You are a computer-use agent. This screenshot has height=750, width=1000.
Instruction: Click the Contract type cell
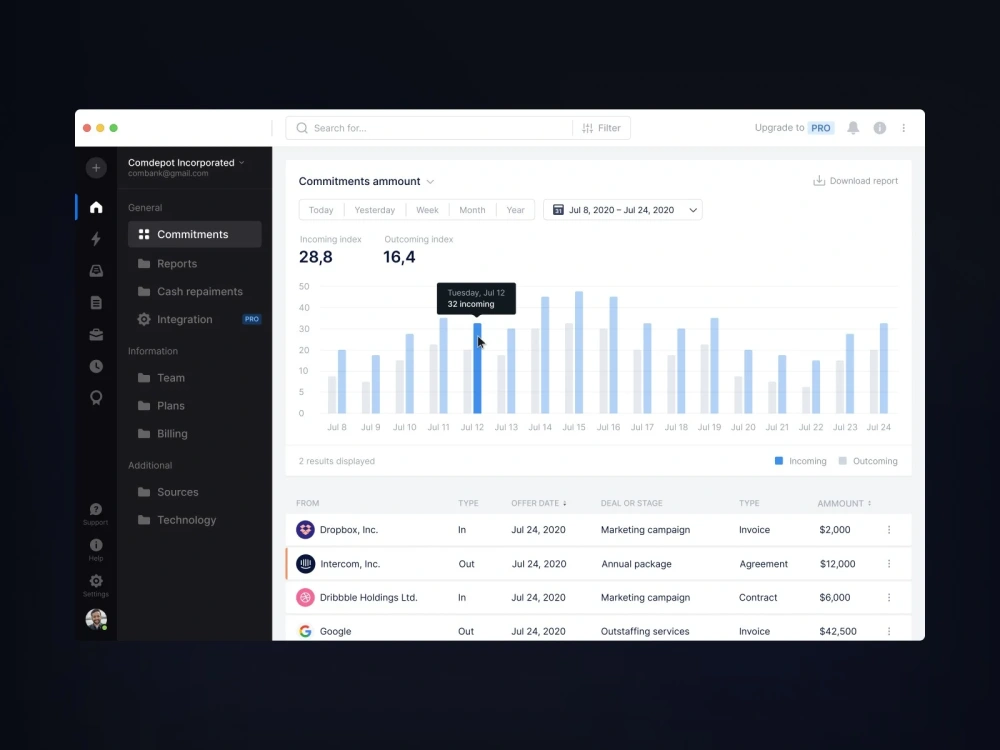[x=758, y=598]
